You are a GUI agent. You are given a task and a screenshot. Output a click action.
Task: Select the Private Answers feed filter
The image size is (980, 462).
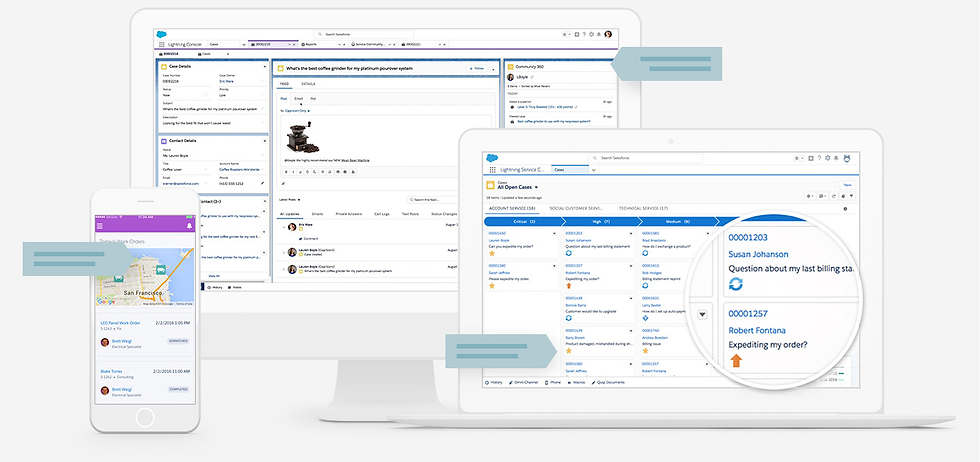350,214
